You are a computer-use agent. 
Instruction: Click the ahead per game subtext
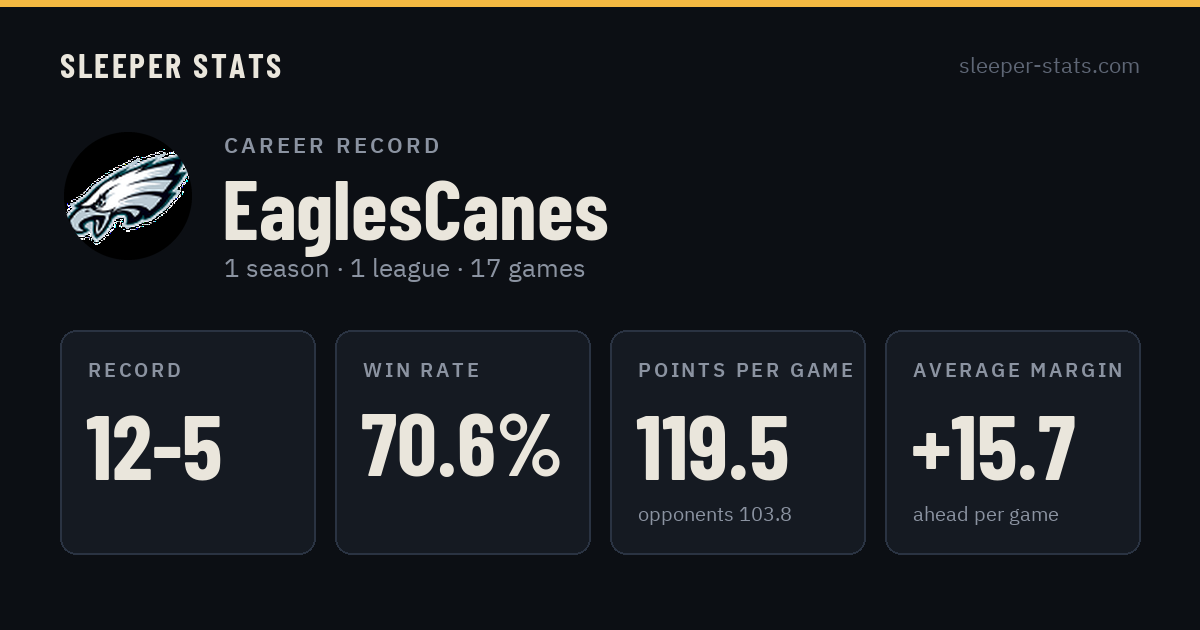(x=986, y=515)
